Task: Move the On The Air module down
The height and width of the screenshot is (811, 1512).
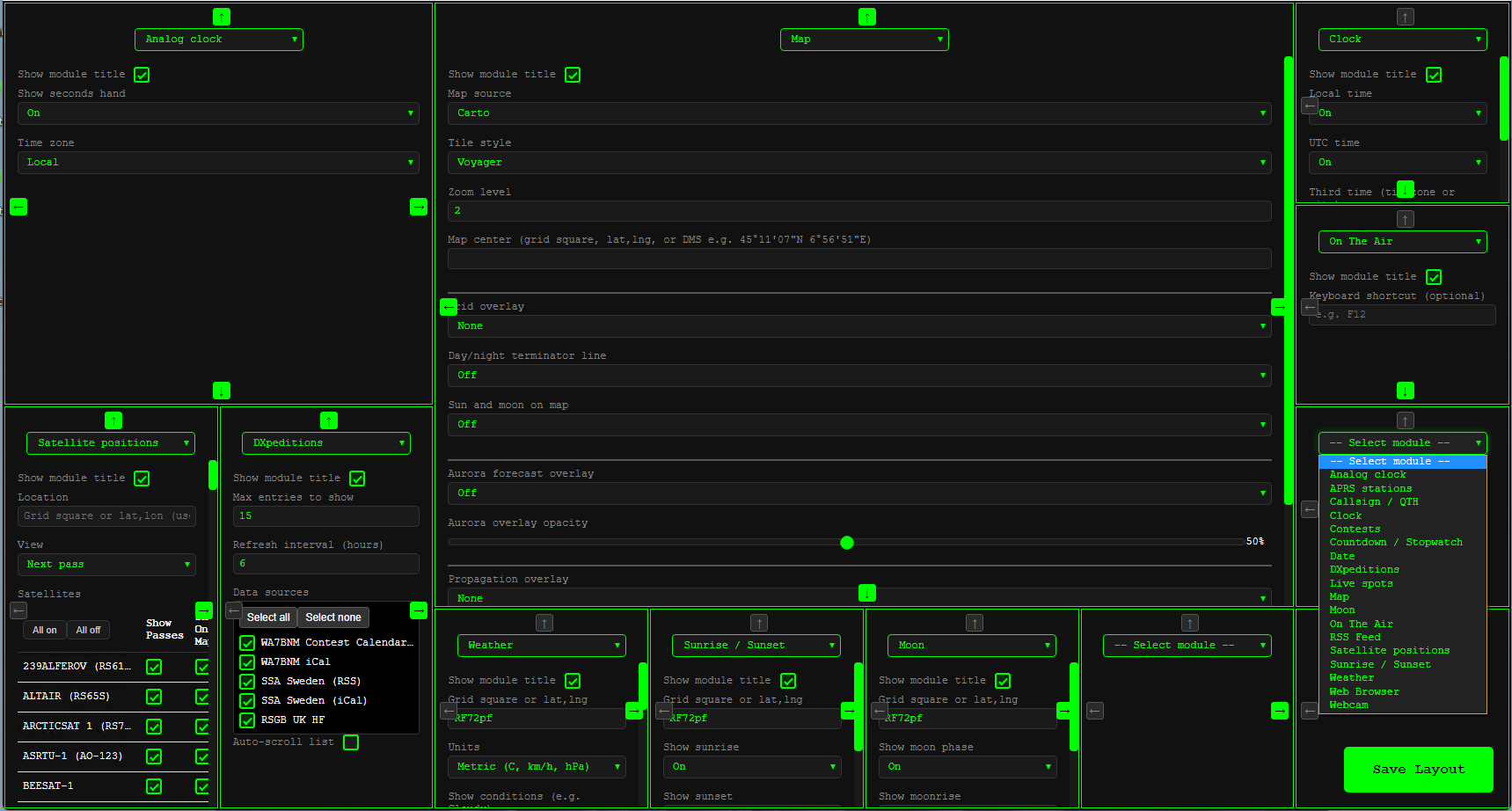Action: [x=1405, y=391]
